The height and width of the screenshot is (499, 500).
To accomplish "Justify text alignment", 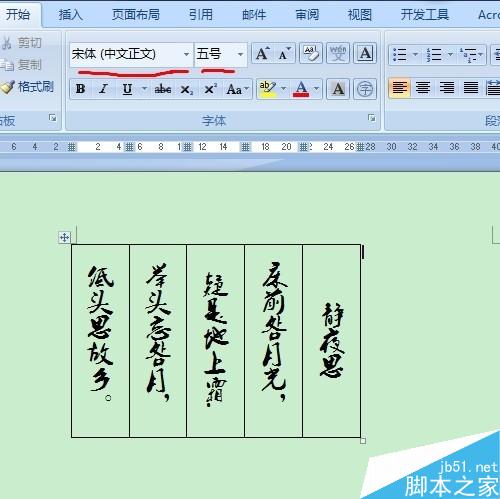I will pos(471,88).
